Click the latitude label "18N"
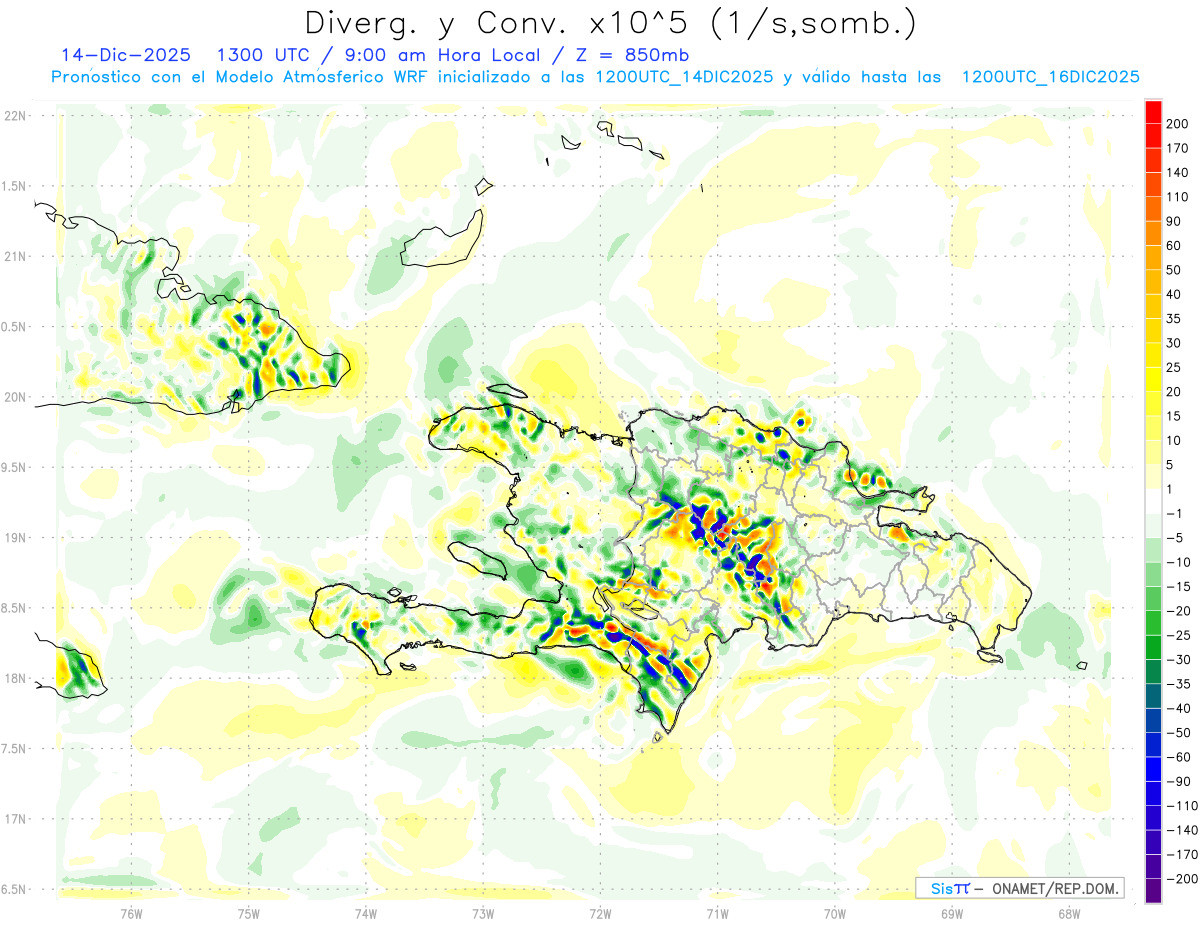Viewport: 1200px width, 927px height. pos(15,678)
